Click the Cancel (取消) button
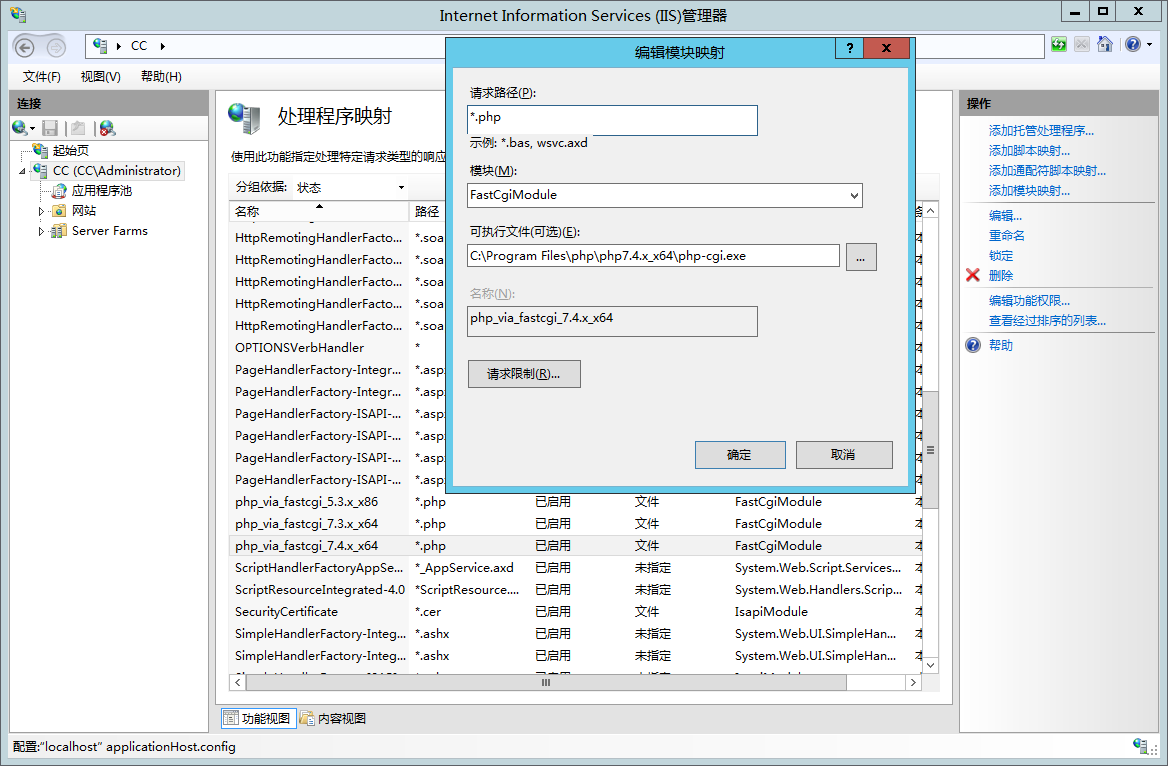This screenshot has height=766, width=1168. (x=844, y=455)
